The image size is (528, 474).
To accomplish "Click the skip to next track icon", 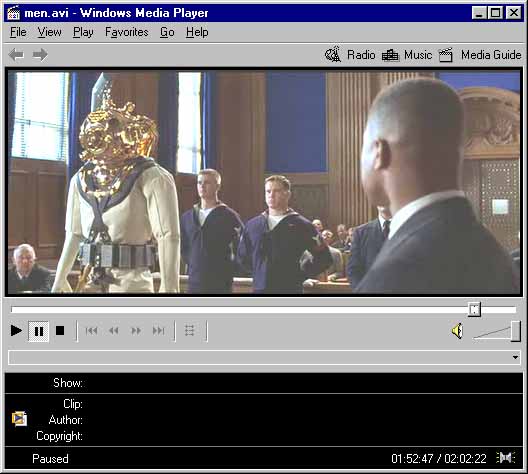I will [159, 331].
